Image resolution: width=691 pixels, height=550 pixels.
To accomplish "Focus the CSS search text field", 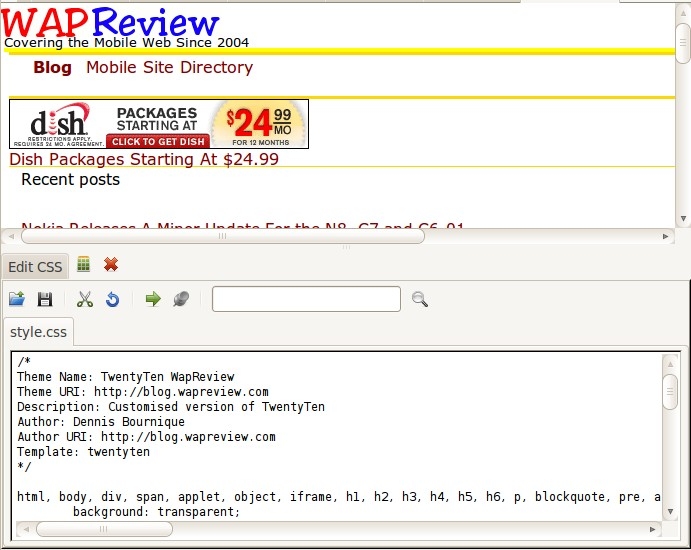I will [306, 299].
